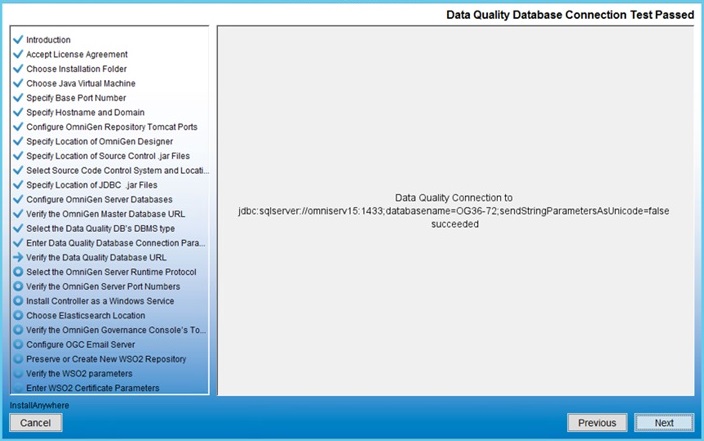Select the Accept License Agreement step
The image size is (704, 441).
pyautogui.click(x=77, y=54)
